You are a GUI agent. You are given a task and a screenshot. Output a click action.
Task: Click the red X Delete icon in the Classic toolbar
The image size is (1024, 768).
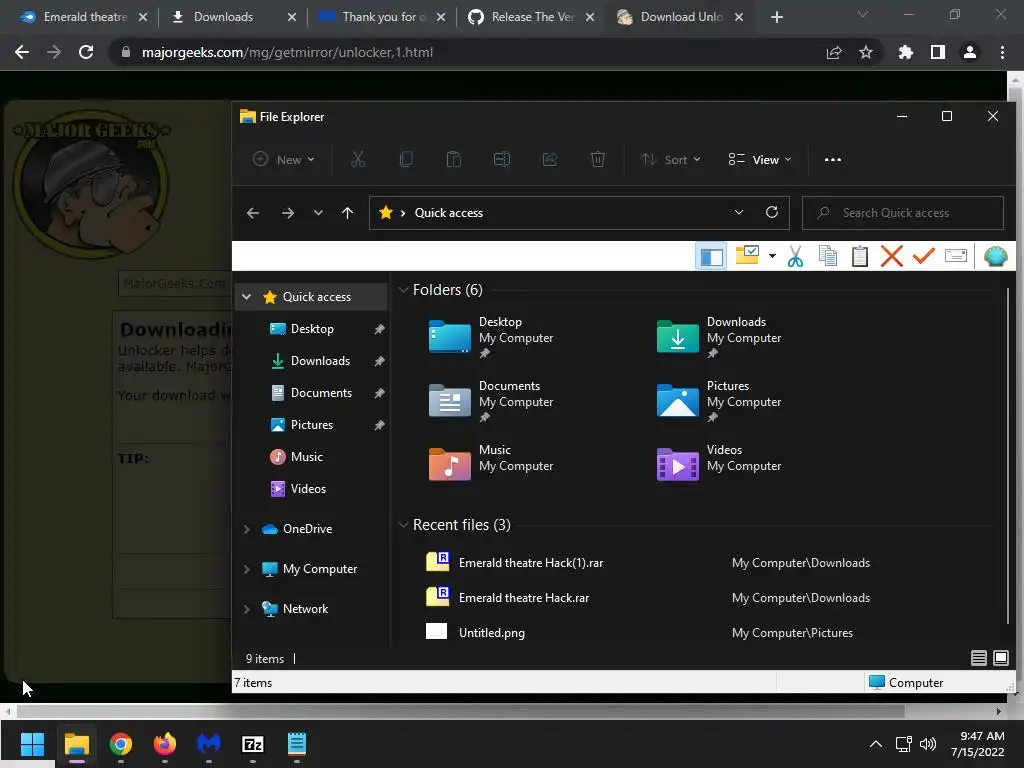[x=891, y=256]
